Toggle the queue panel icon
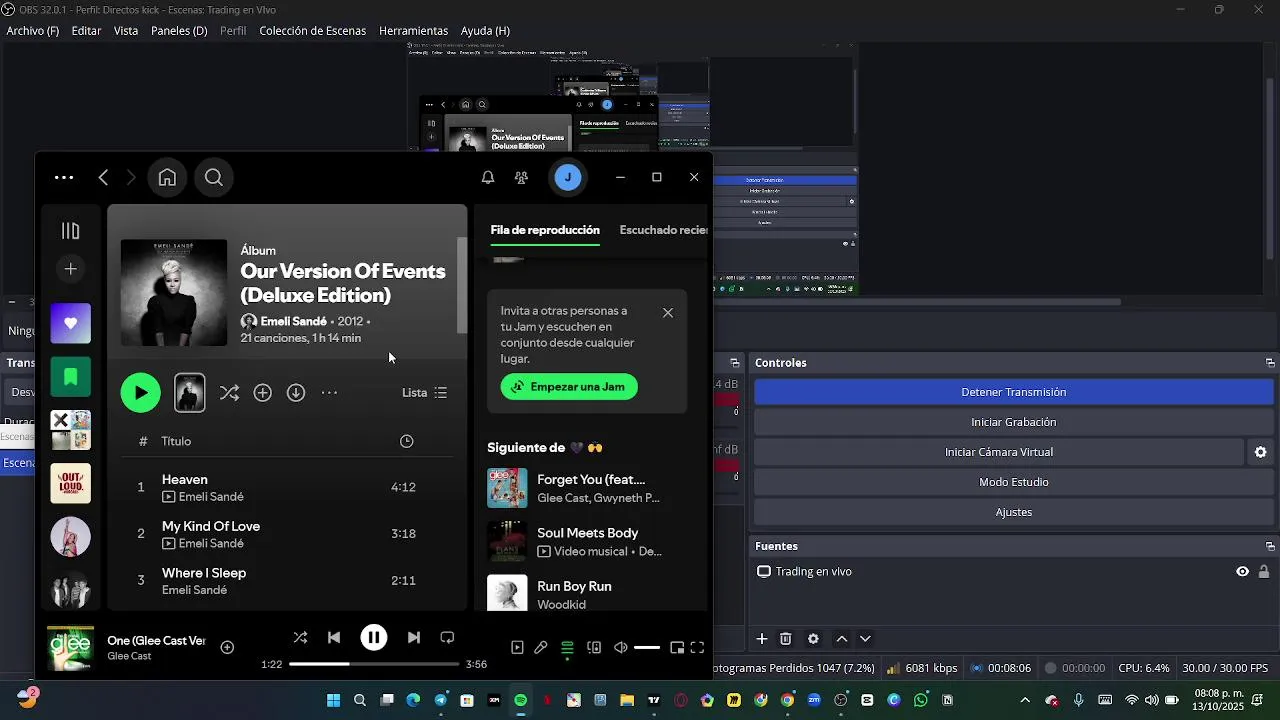Viewport: 1280px width, 720px height. point(567,648)
